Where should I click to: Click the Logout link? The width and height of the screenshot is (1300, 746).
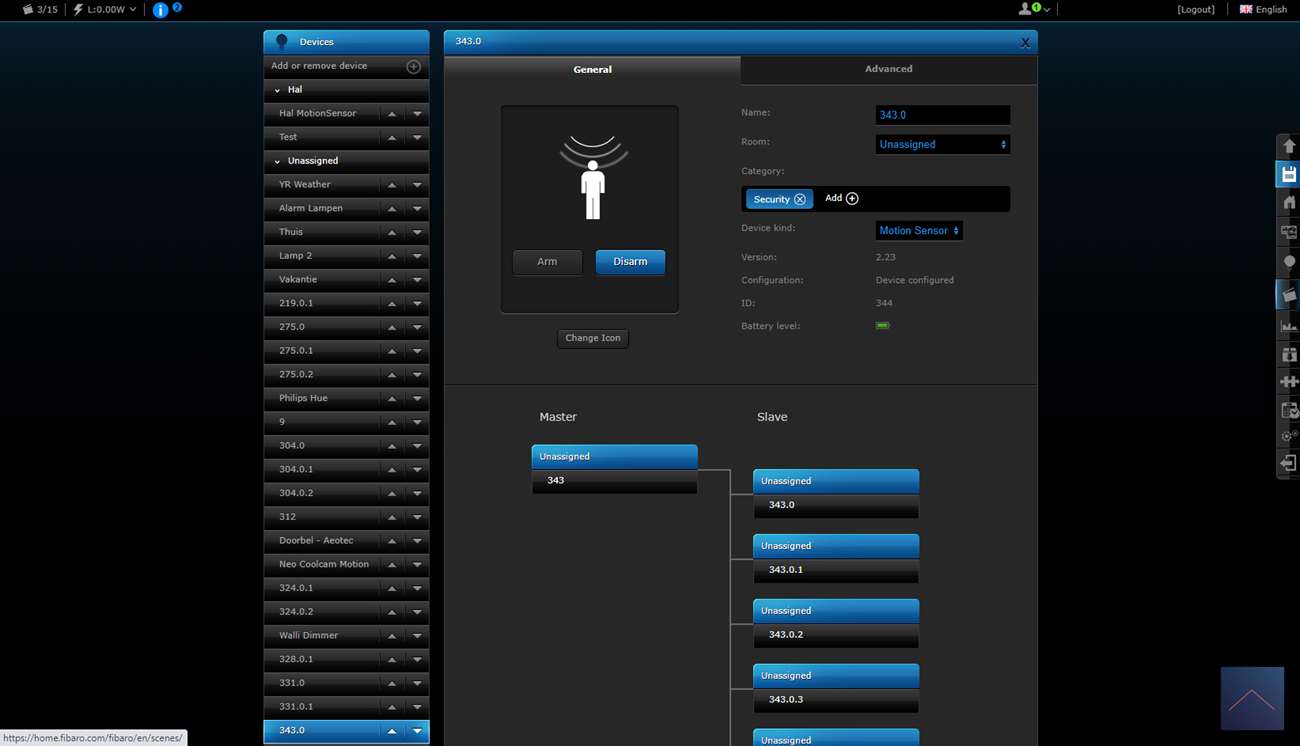click(1196, 10)
